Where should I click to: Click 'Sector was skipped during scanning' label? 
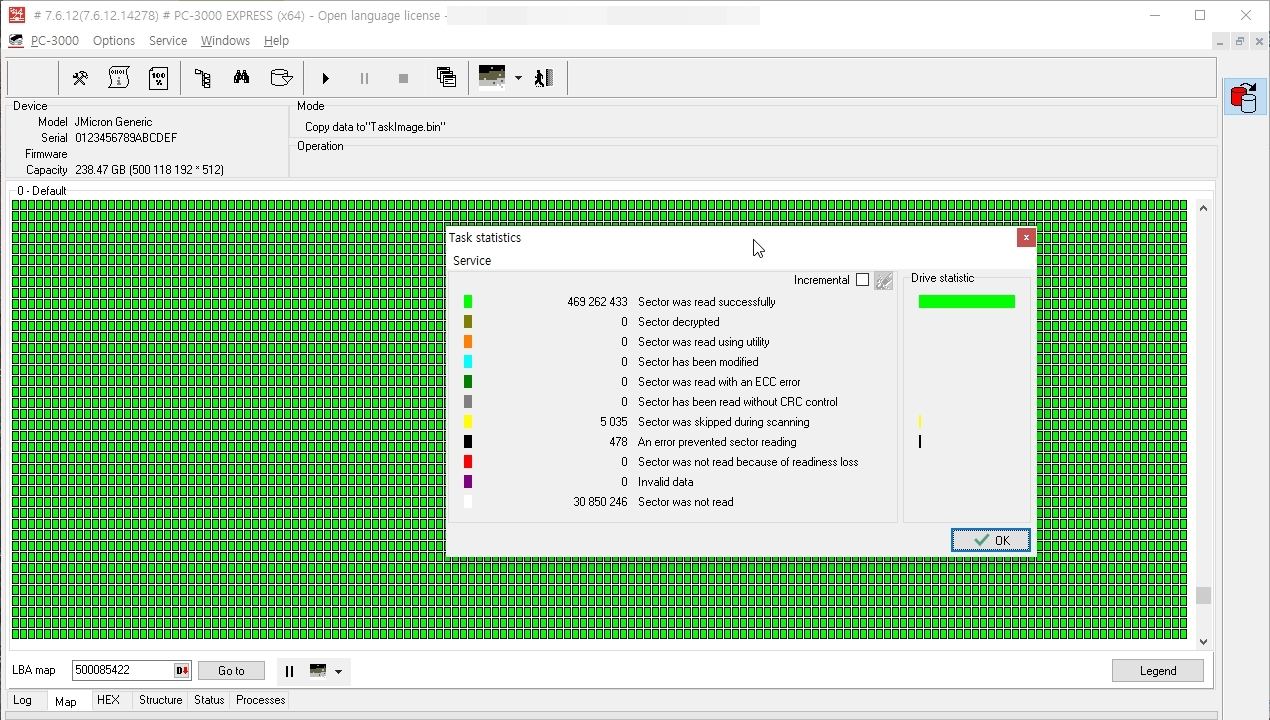[x=724, y=422]
